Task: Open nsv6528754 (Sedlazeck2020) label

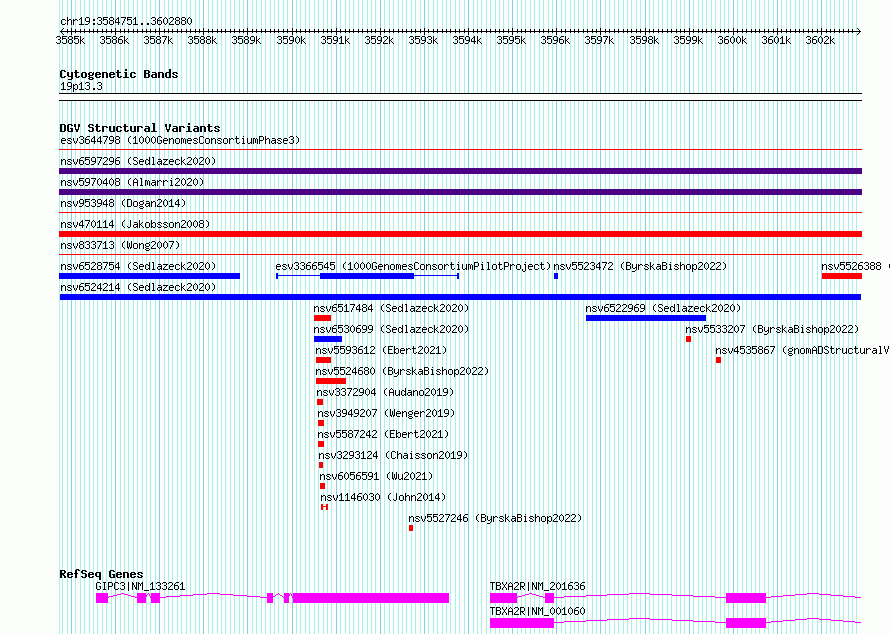Action: click(138, 266)
